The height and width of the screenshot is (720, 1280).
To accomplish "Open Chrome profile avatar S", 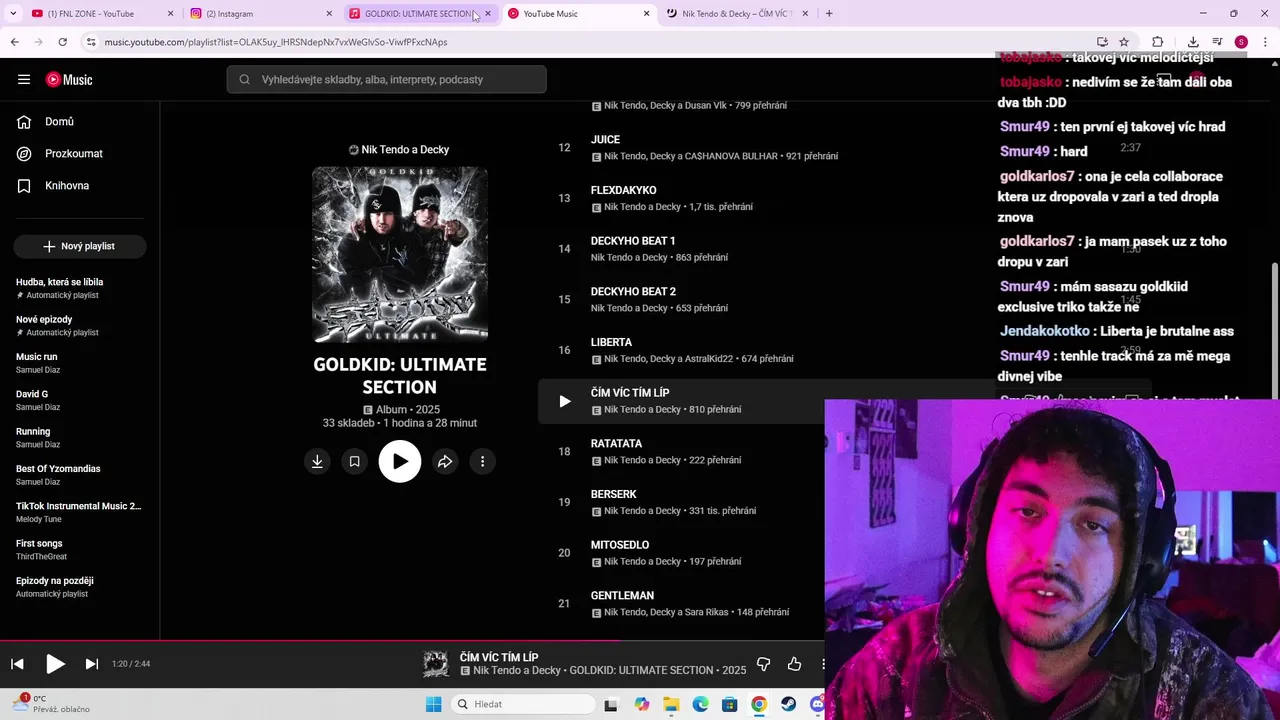I will coord(1241,42).
